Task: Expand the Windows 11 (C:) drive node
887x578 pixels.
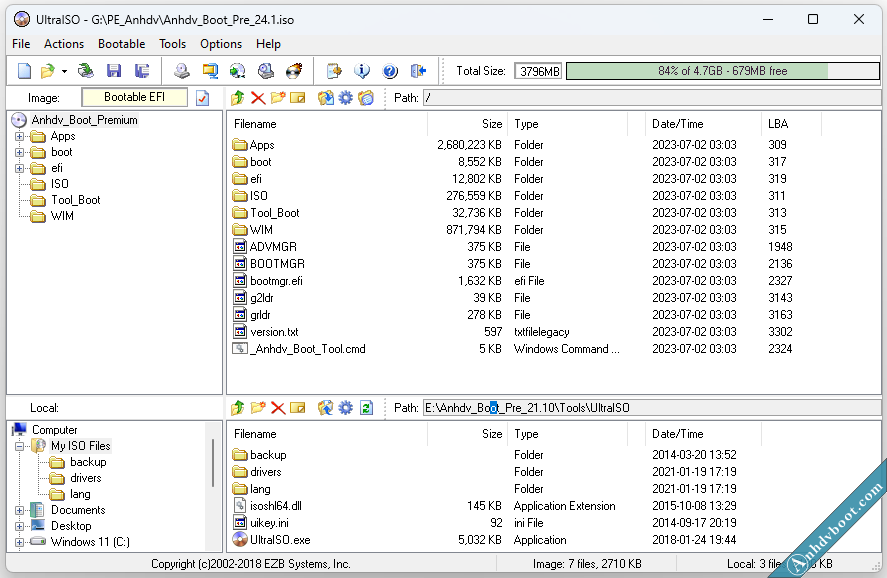Action: pyautogui.click(x=19, y=542)
